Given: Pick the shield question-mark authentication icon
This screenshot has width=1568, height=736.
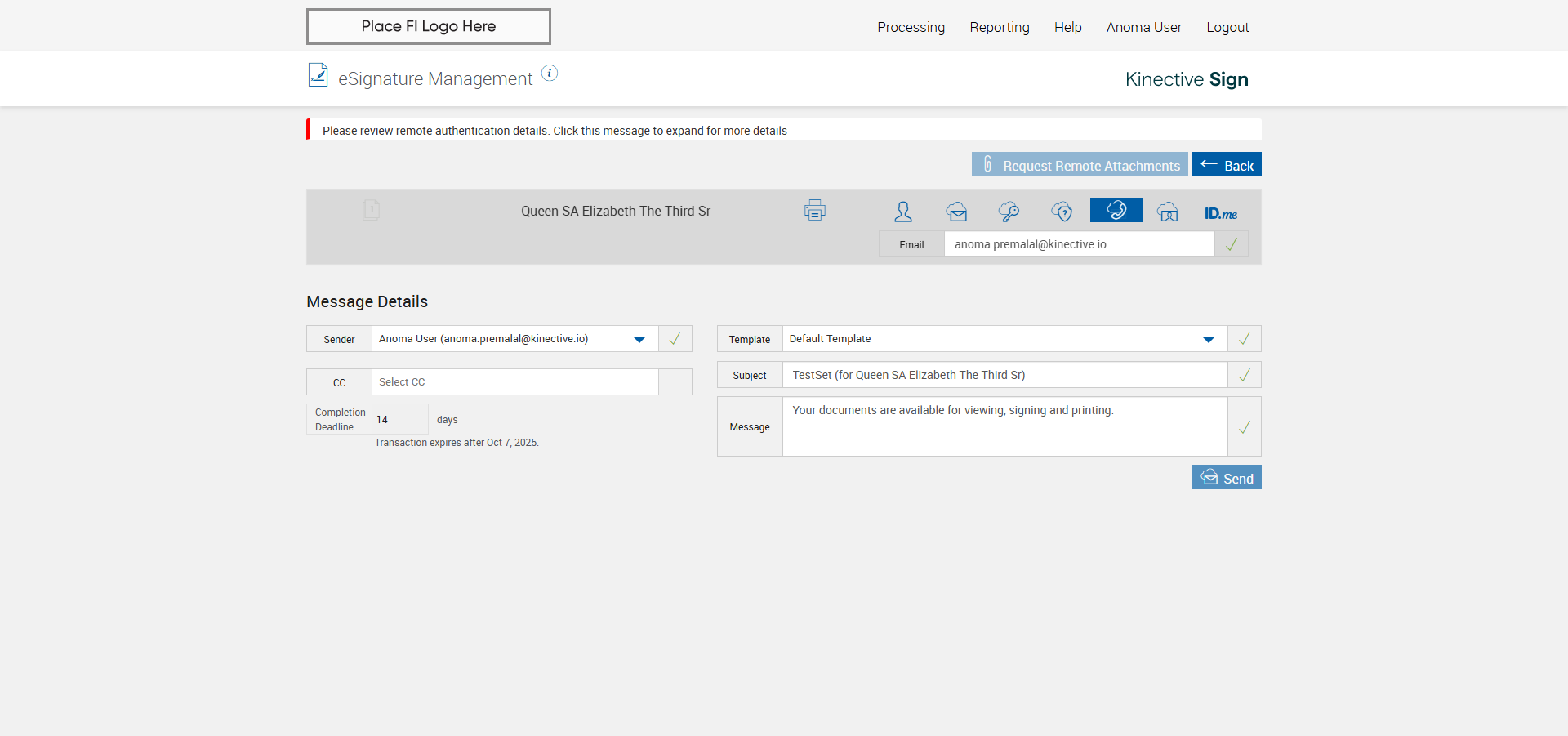Looking at the screenshot, I should tap(1062, 212).
